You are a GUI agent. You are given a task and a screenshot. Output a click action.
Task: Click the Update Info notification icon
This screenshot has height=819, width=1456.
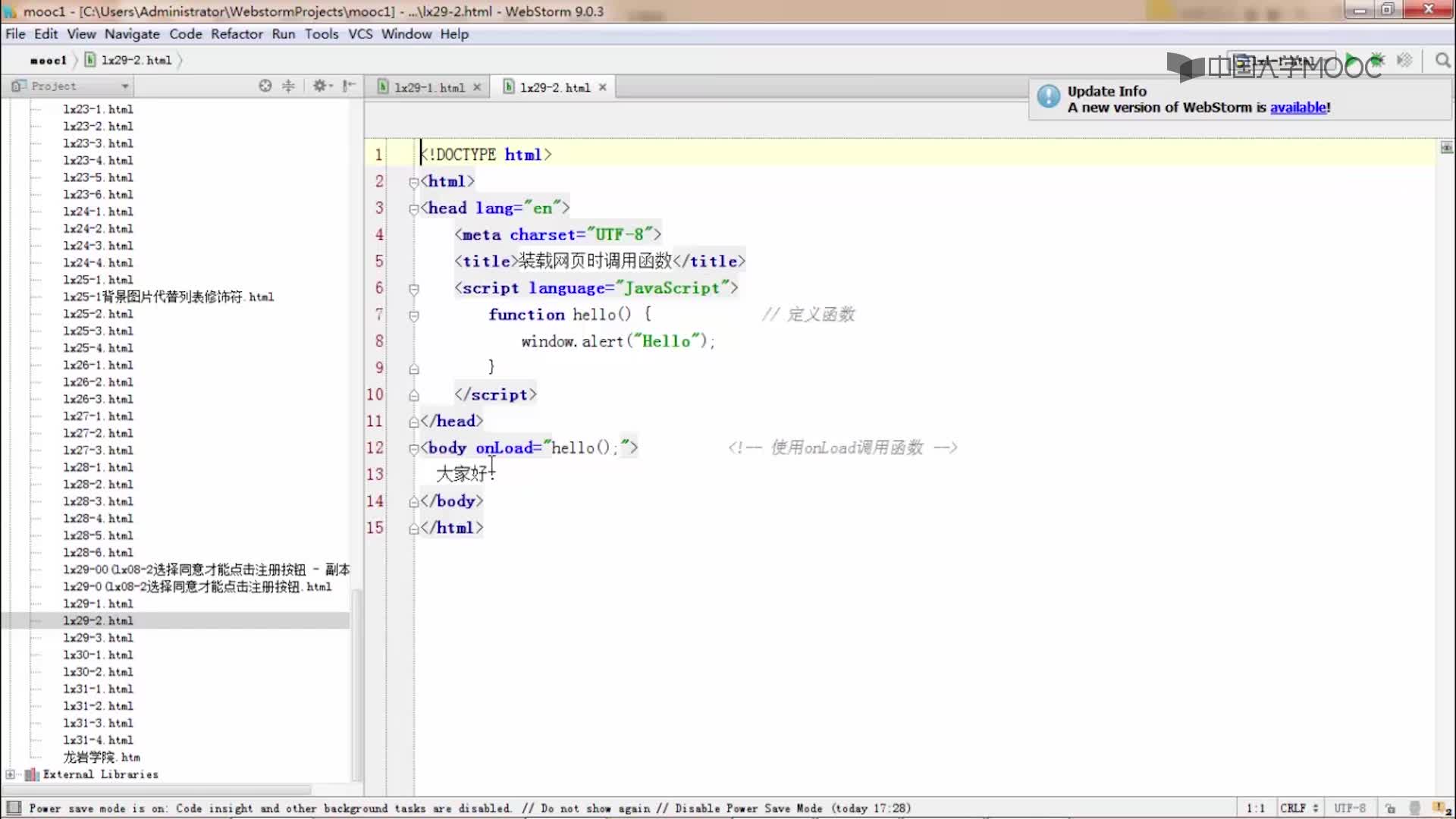click(x=1049, y=96)
